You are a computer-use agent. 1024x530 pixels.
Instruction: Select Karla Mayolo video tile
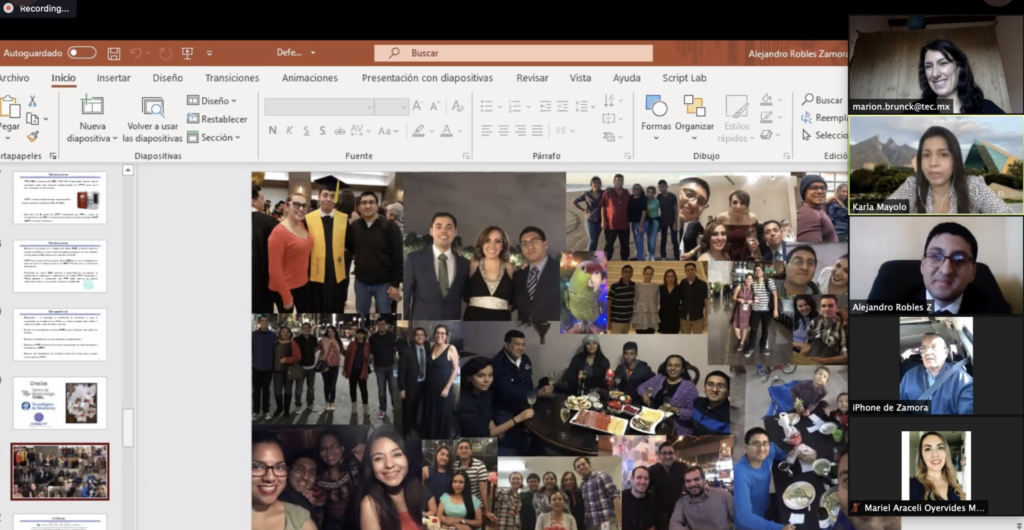pos(936,165)
